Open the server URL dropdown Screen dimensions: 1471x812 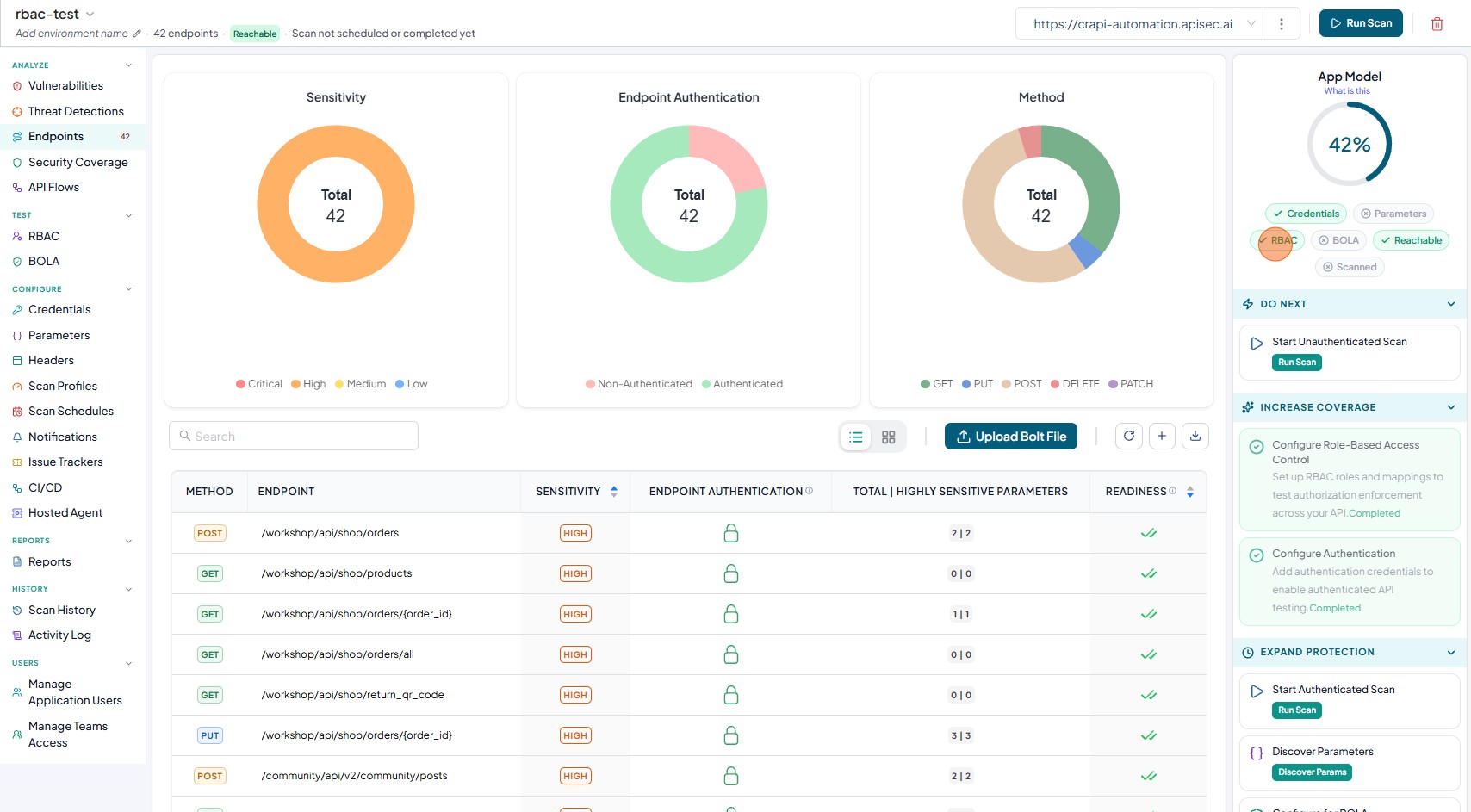pos(1251,24)
